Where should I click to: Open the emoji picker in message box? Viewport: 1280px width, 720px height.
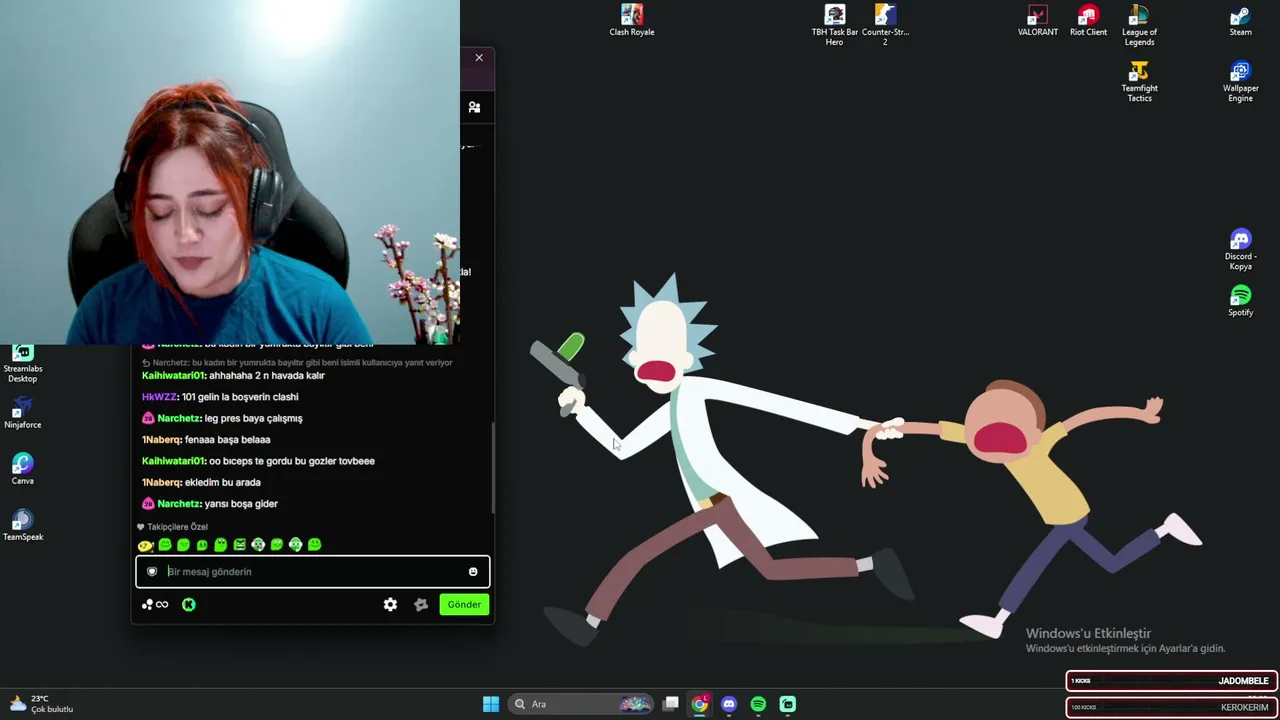coord(473,572)
